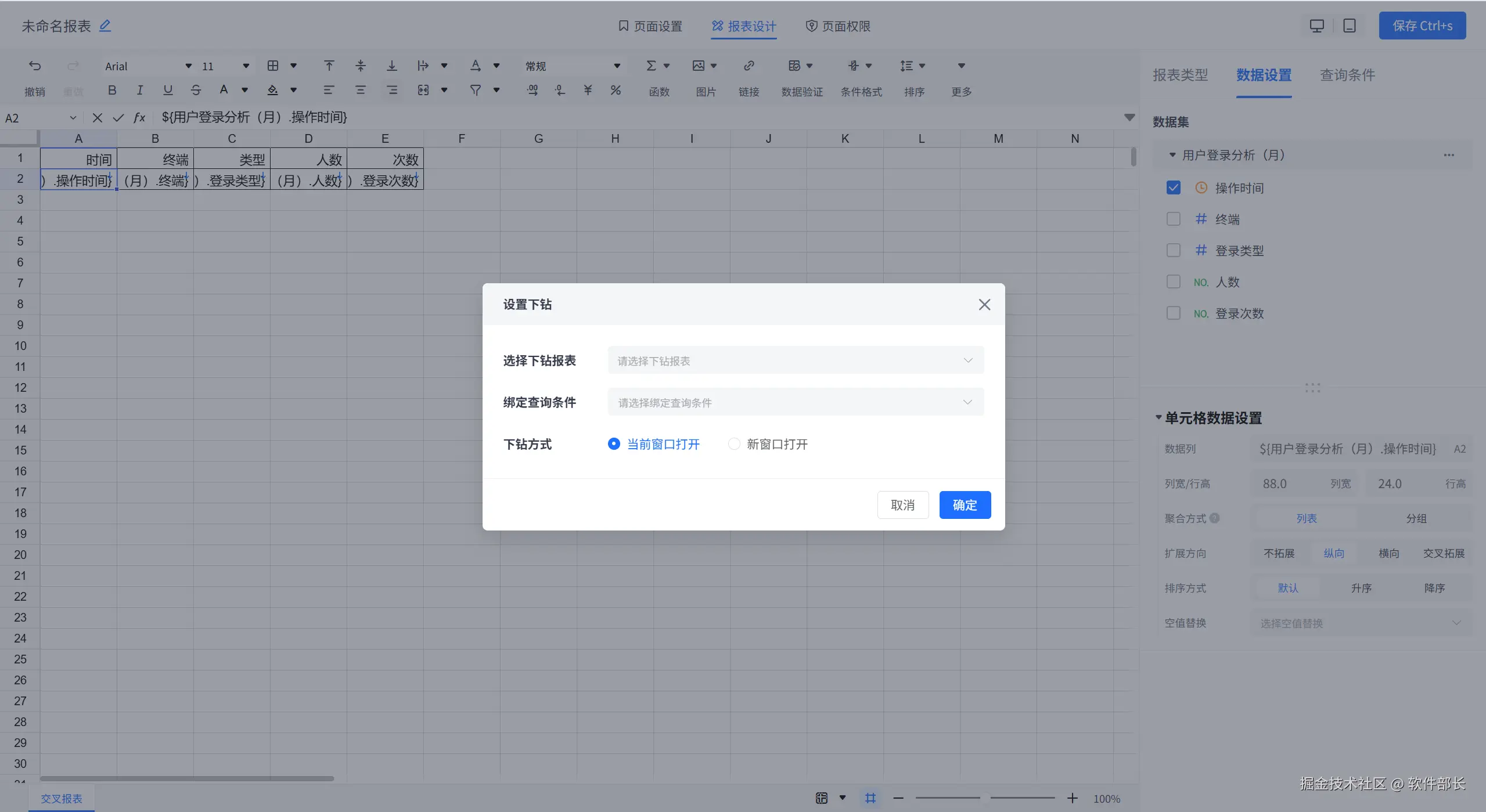Switch to 查询条件 tab

(x=1347, y=75)
